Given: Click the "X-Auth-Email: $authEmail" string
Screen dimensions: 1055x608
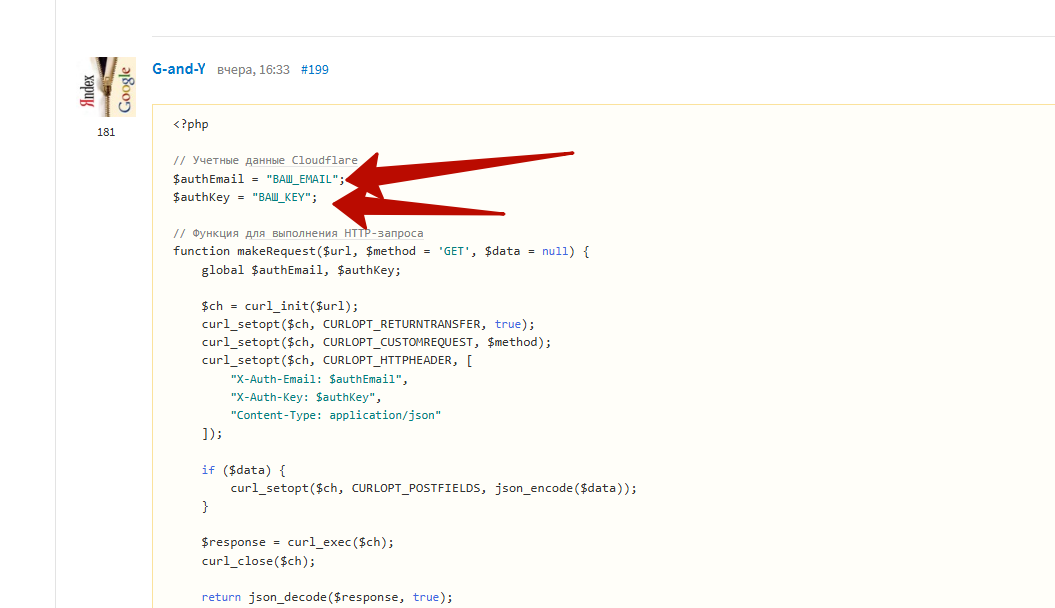Looking at the screenshot, I should (x=316, y=379).
